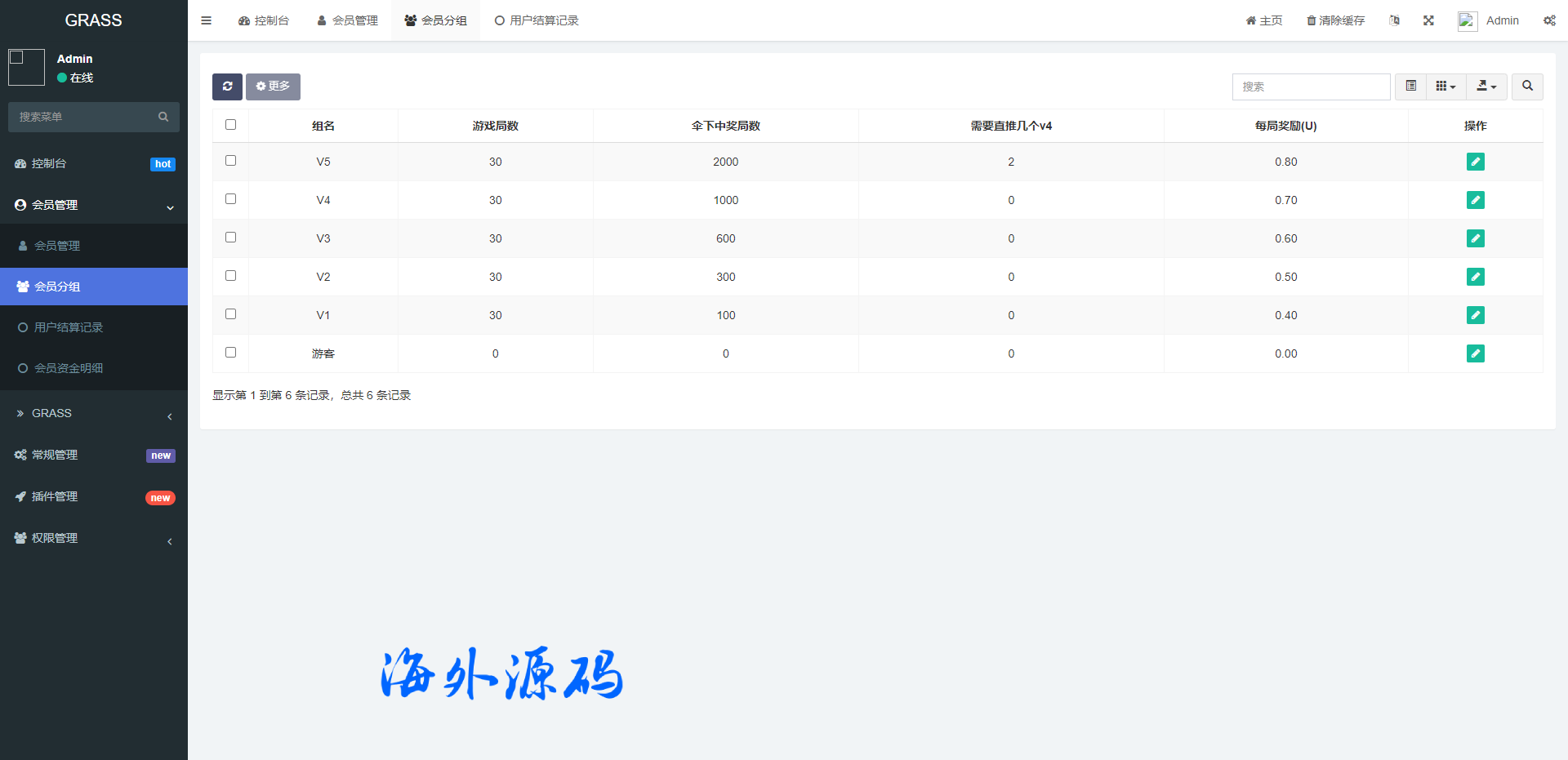Open the settings gears icon at top right
1568x760 pixels.
(1549, 20)
